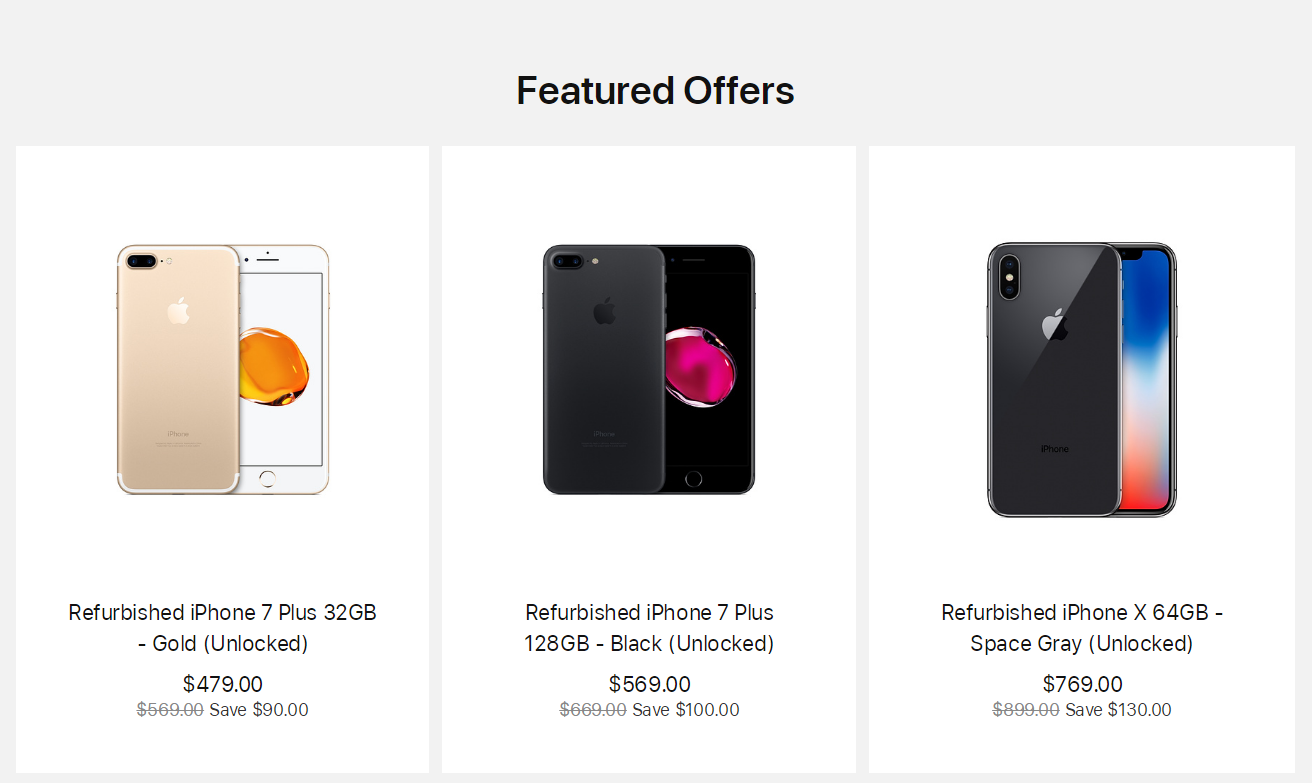
Task: Click the gold iPhone 7 Plus product image
Action: (x=222, y=370)
